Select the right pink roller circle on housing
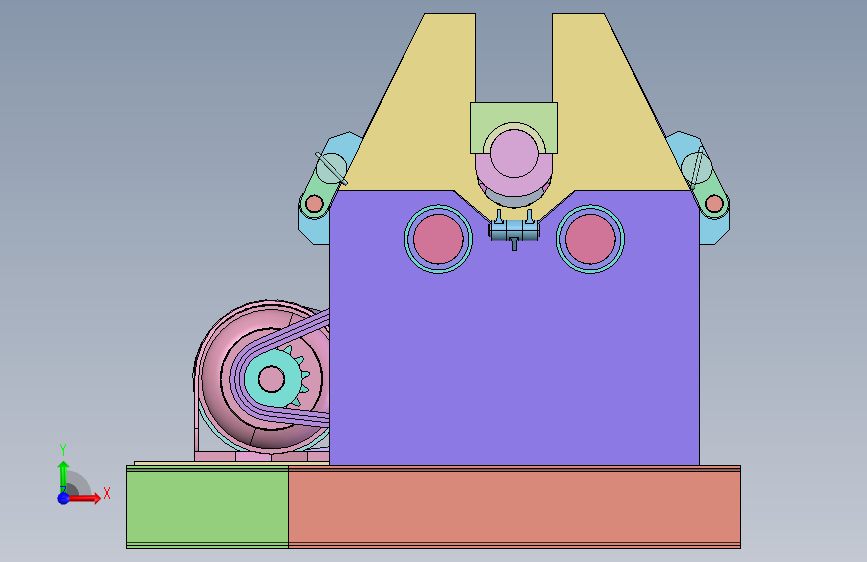Viewport: 867px width, 562px height. tap(591, 239)
